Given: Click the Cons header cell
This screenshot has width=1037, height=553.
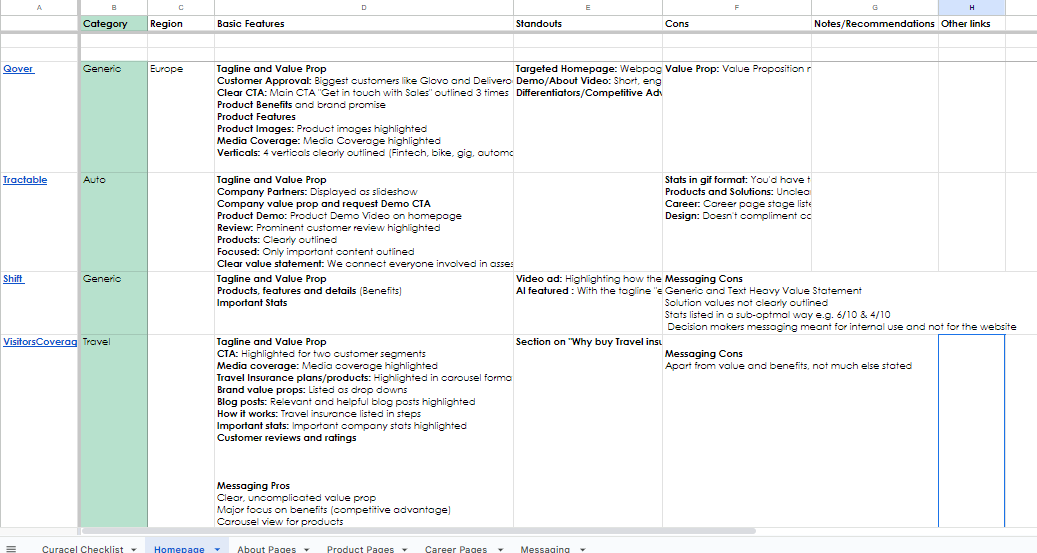Looking at the screenshot, I should [737, 24].
